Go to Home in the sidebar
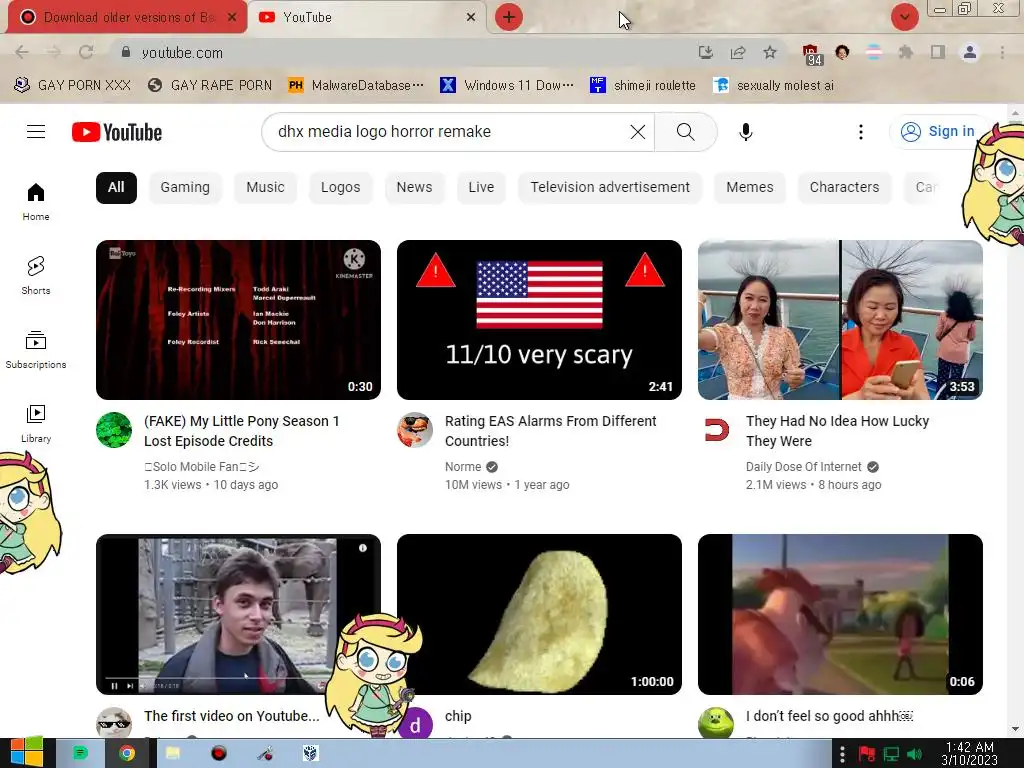 pos(36,202)
